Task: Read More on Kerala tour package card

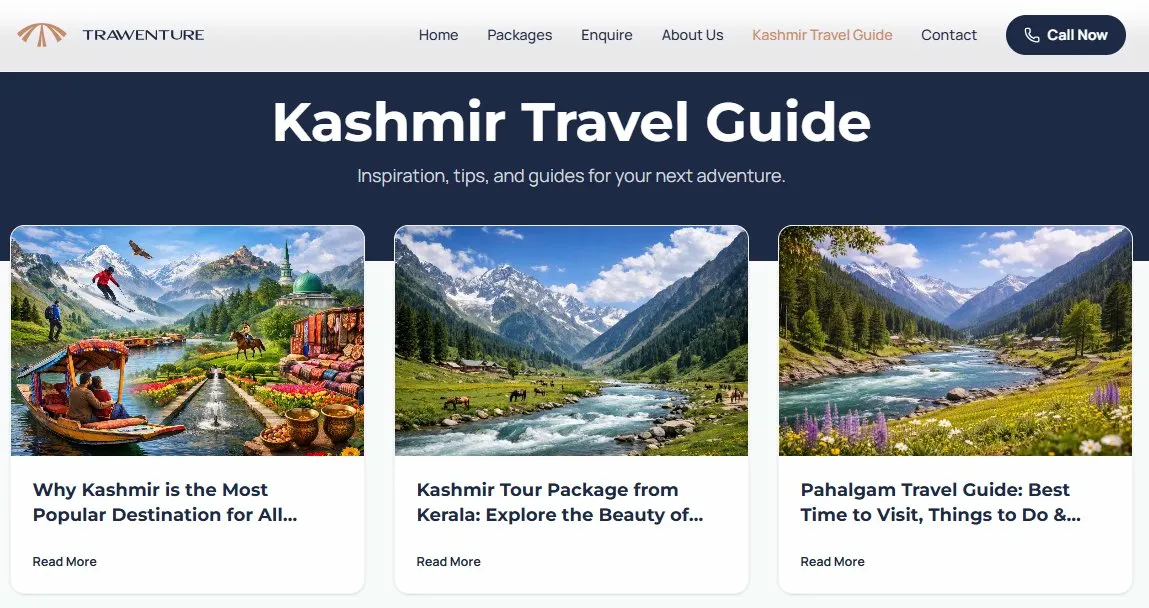Action: coord(448,562)
